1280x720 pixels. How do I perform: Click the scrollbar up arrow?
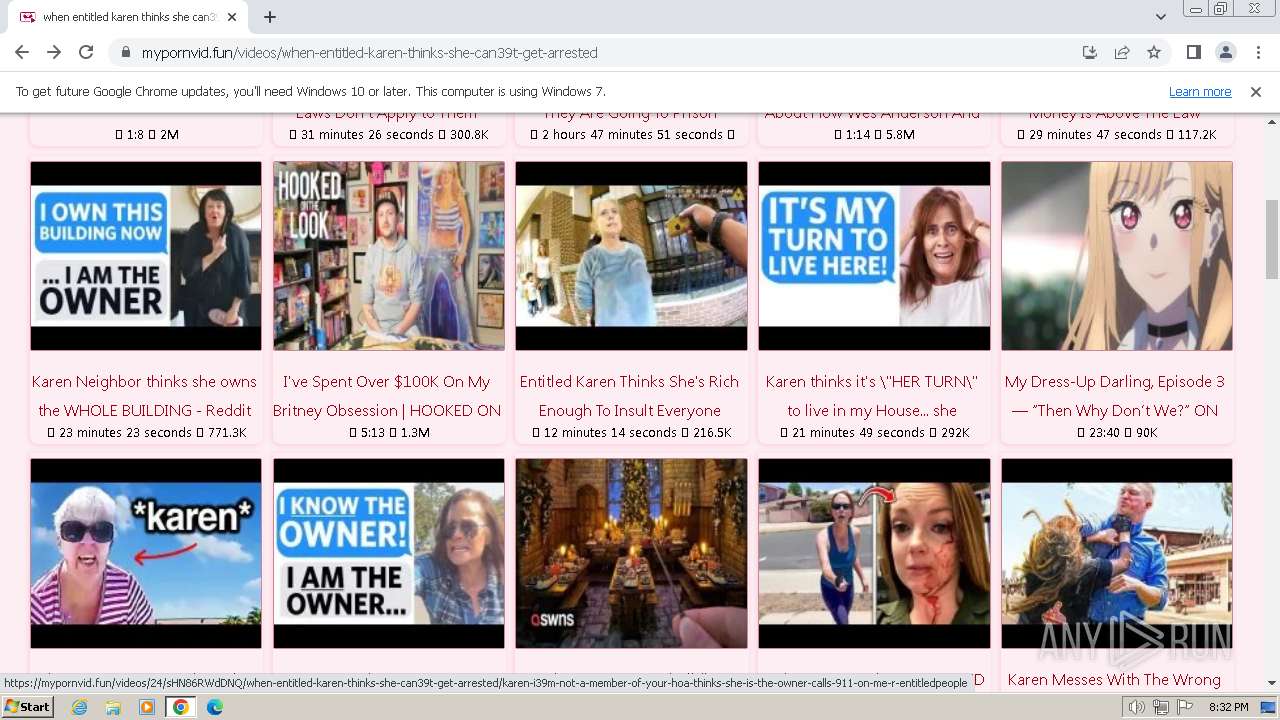tap(1271, 120)
